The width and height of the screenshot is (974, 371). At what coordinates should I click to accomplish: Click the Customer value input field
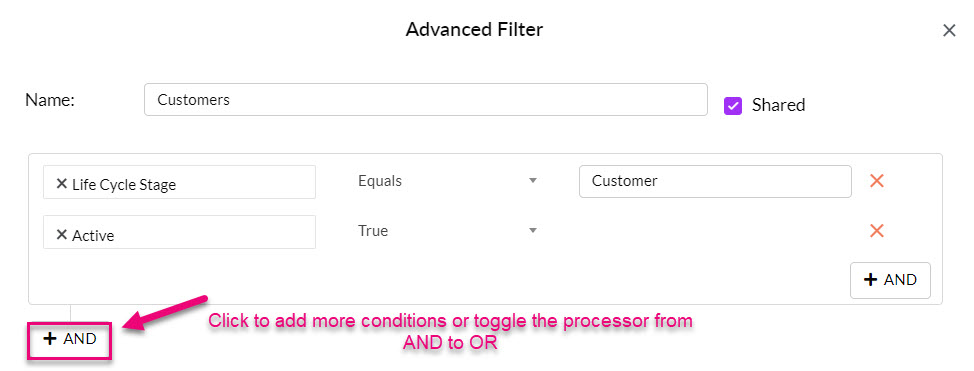coord(715,181)
